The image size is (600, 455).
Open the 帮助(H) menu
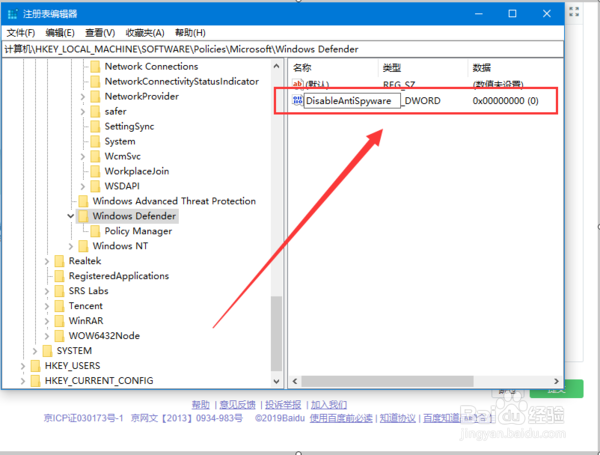pyautogui.click(x=190, y=33)
